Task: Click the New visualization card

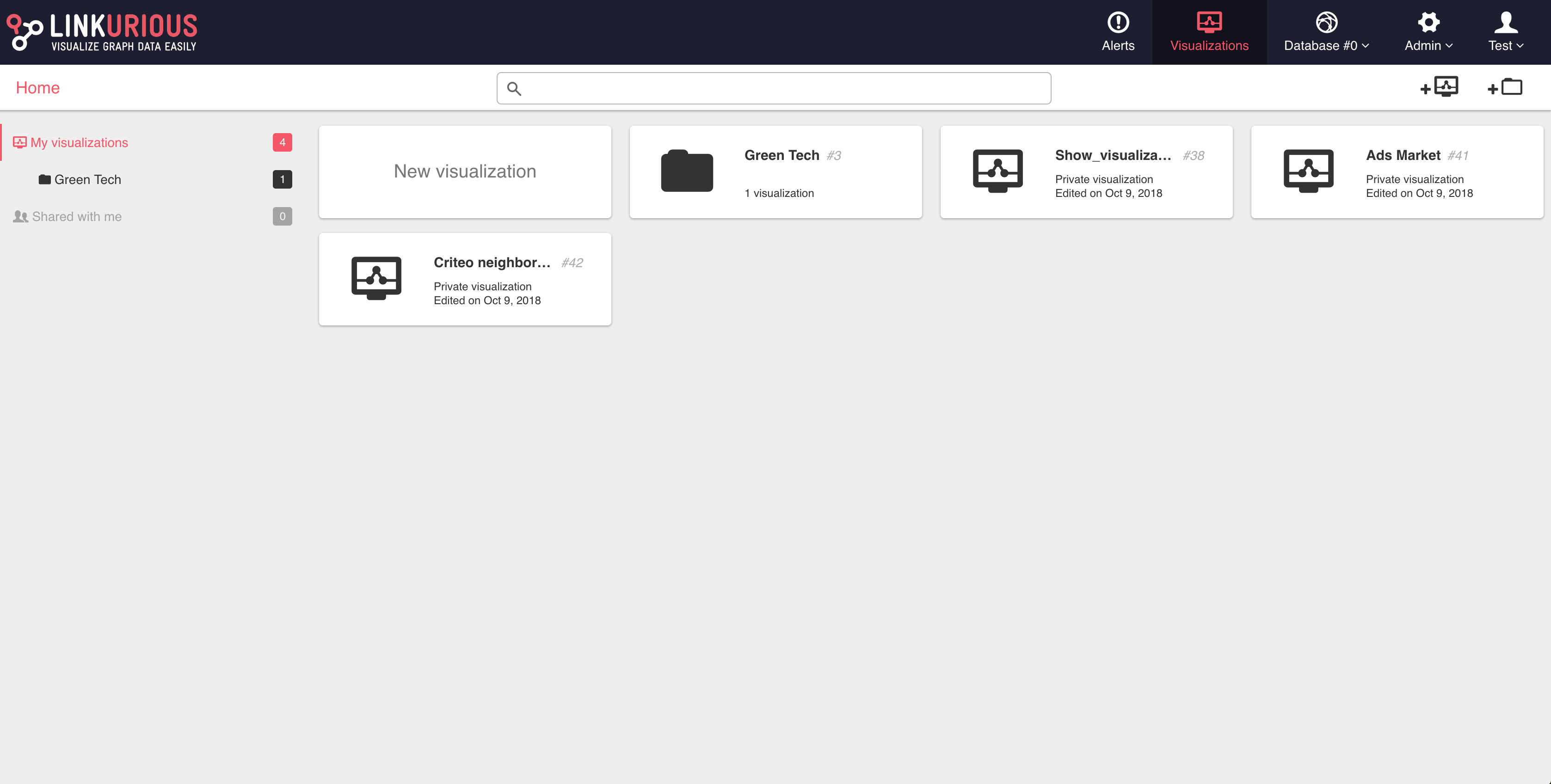Action: click(465, 172)
